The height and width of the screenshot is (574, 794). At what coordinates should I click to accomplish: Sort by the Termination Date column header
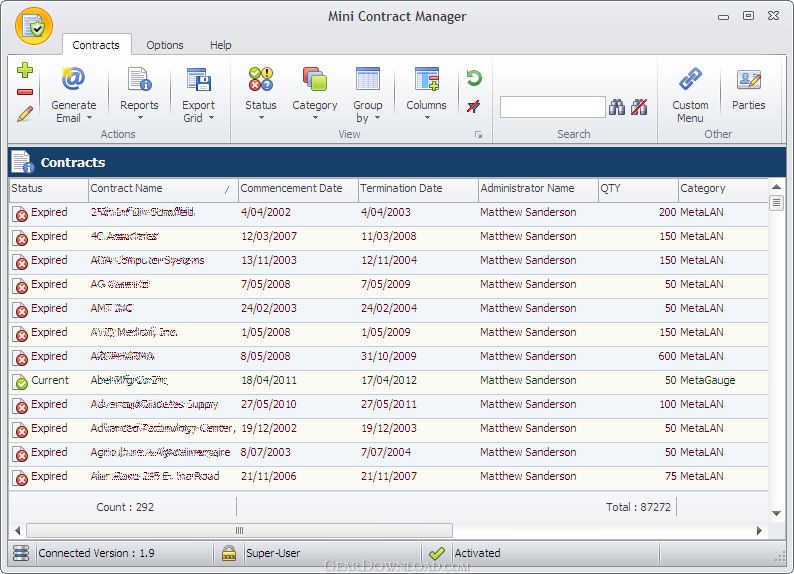[x=418, y=188]
